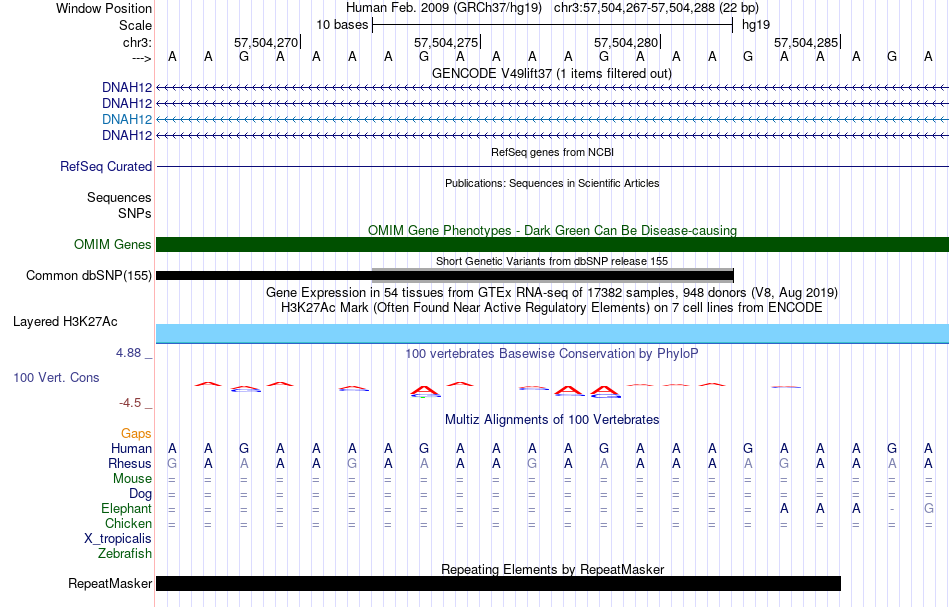This screenshot has height=607, width=950.
Task: Click the Common dbSNP(155) track label
Action: pyautogui.click(x=88, y=276)
